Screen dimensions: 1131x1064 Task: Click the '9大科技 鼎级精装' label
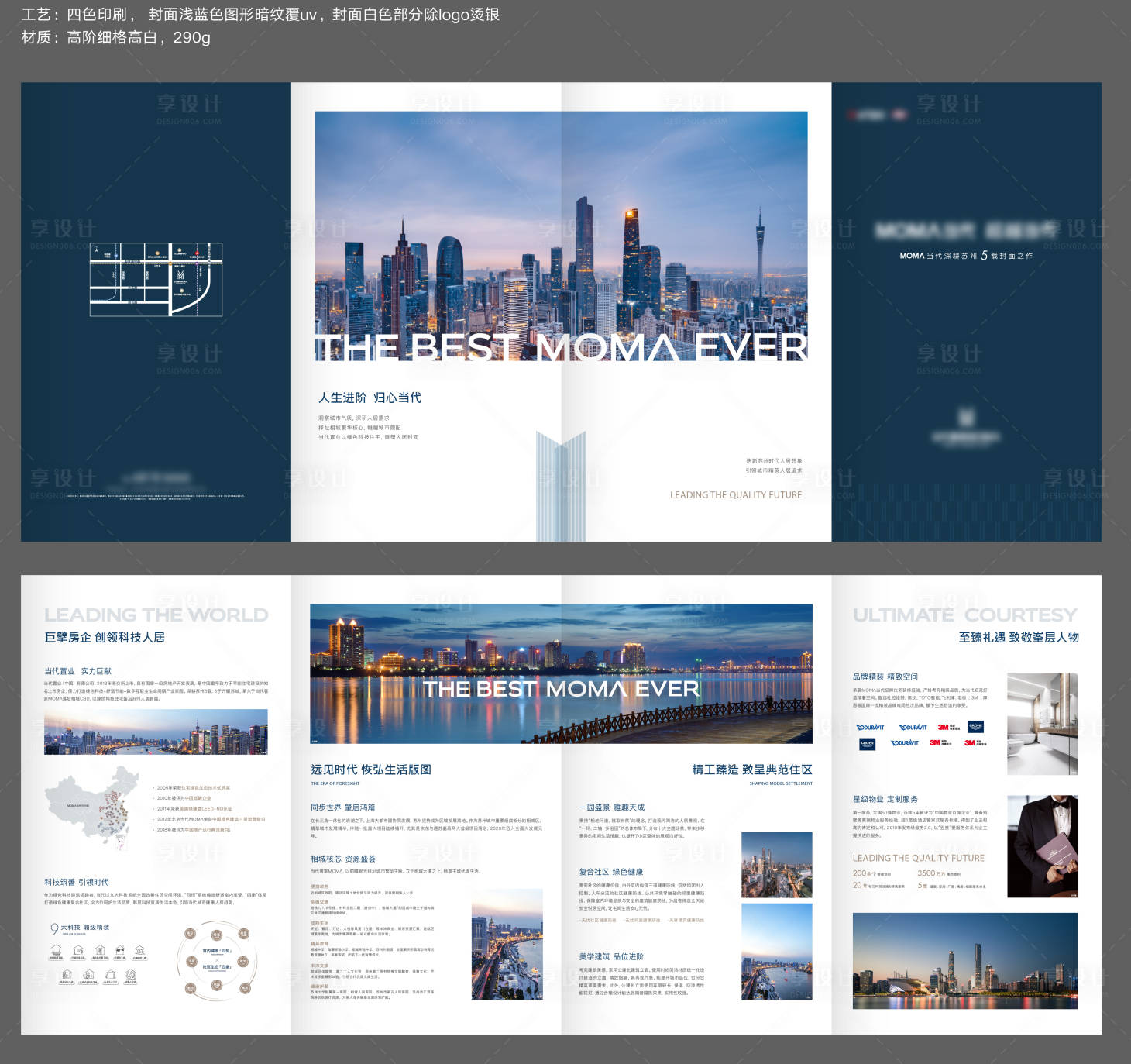[81, 928]
